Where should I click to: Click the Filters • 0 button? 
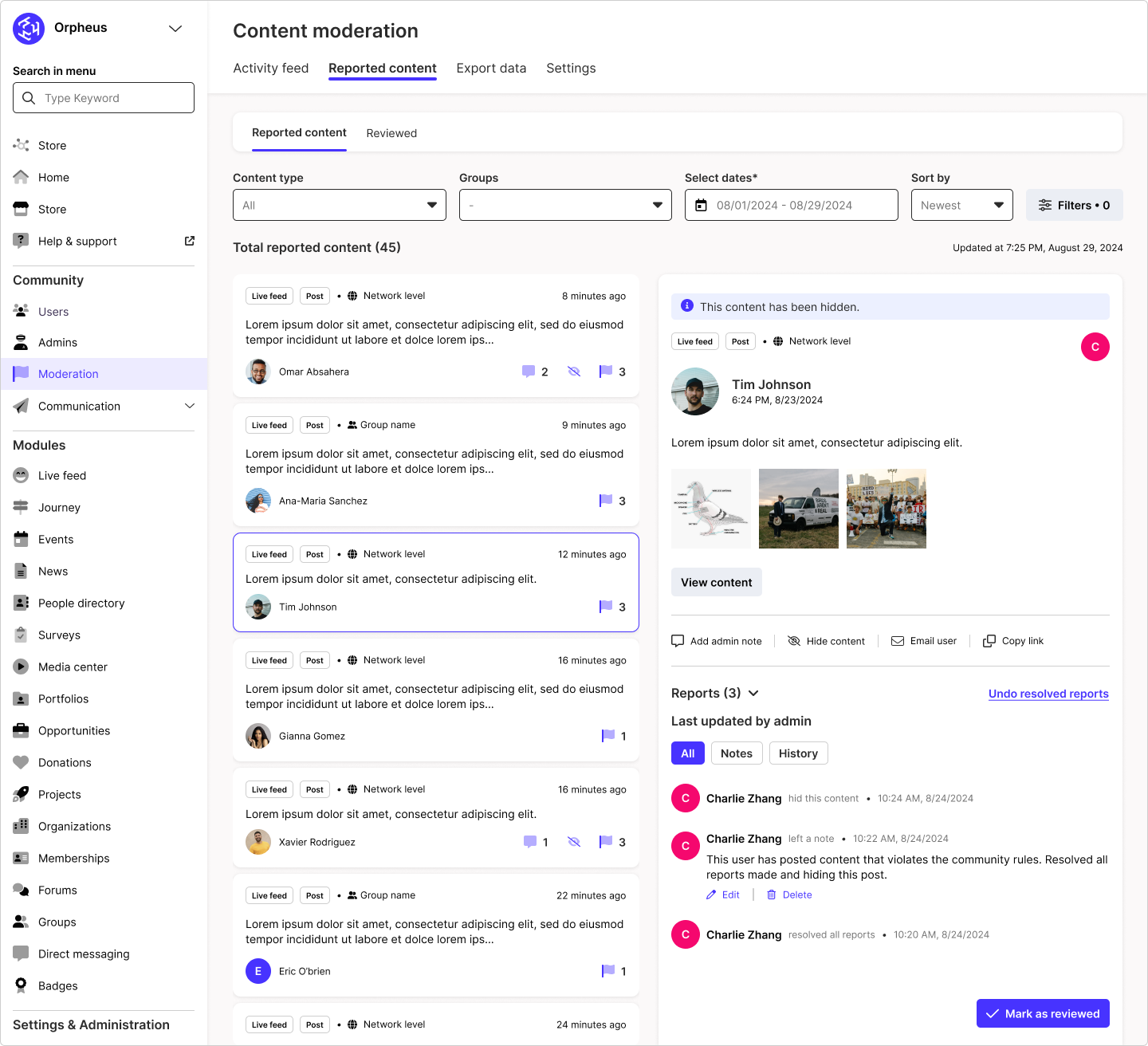1075,205
